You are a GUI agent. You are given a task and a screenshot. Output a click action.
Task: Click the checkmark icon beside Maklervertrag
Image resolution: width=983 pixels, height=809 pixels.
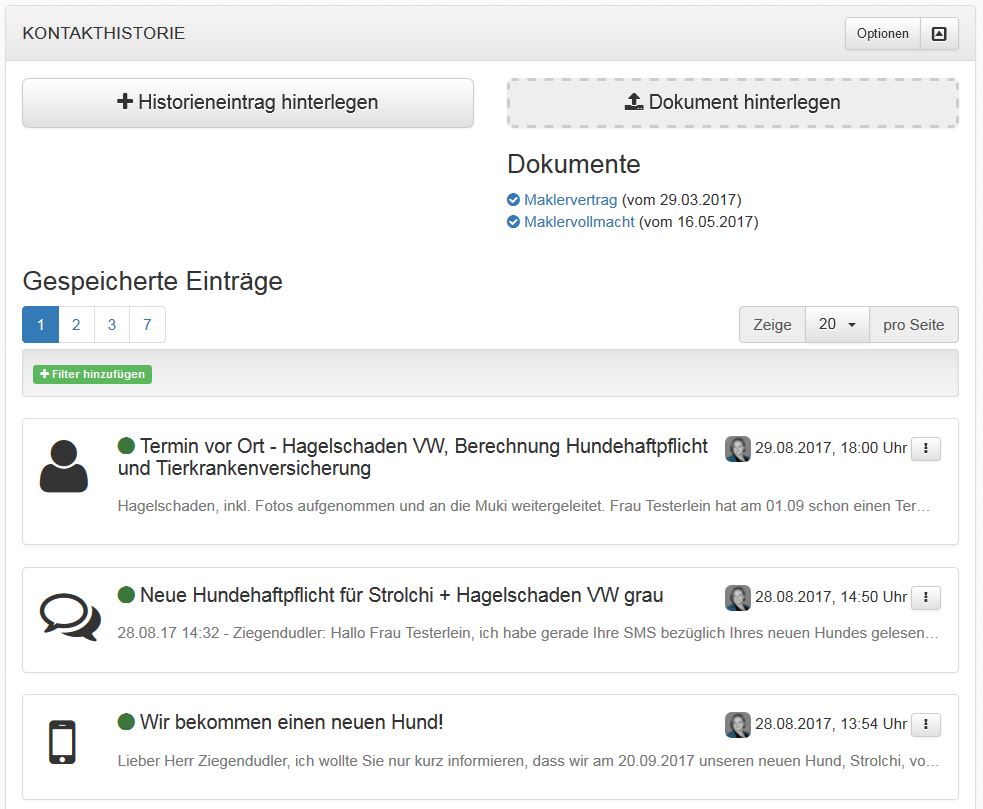click(x=513, y=200)
